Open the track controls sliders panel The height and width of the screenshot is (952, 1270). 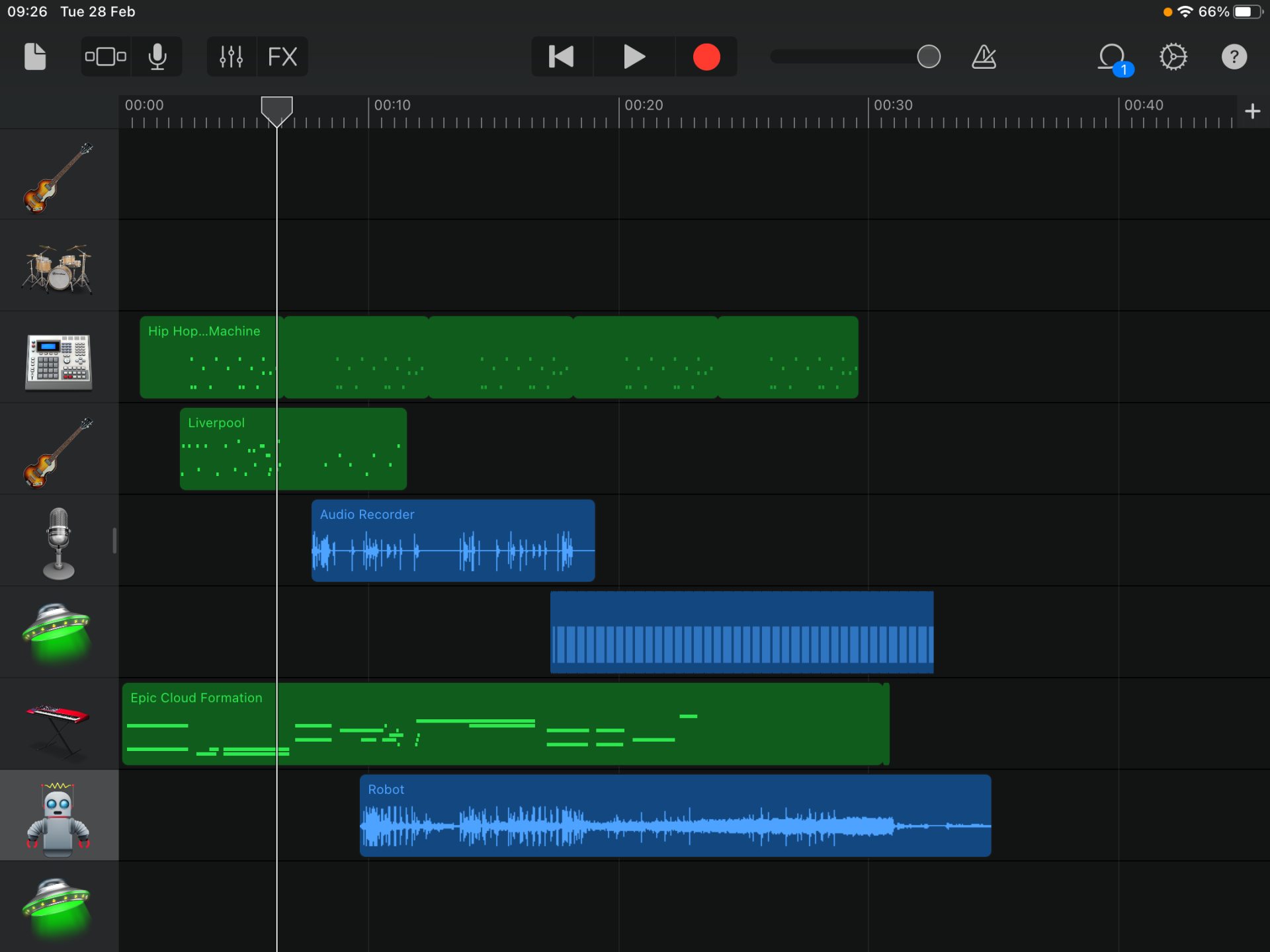click(x=231, y=56)
